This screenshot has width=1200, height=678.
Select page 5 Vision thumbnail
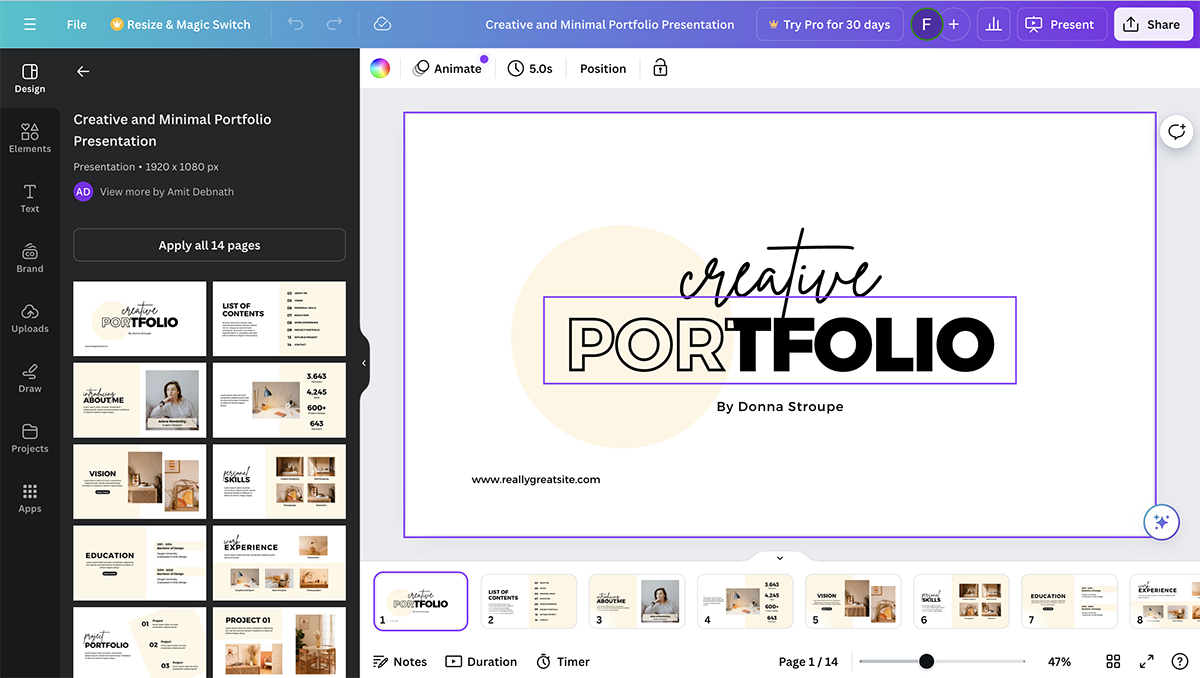852,600
